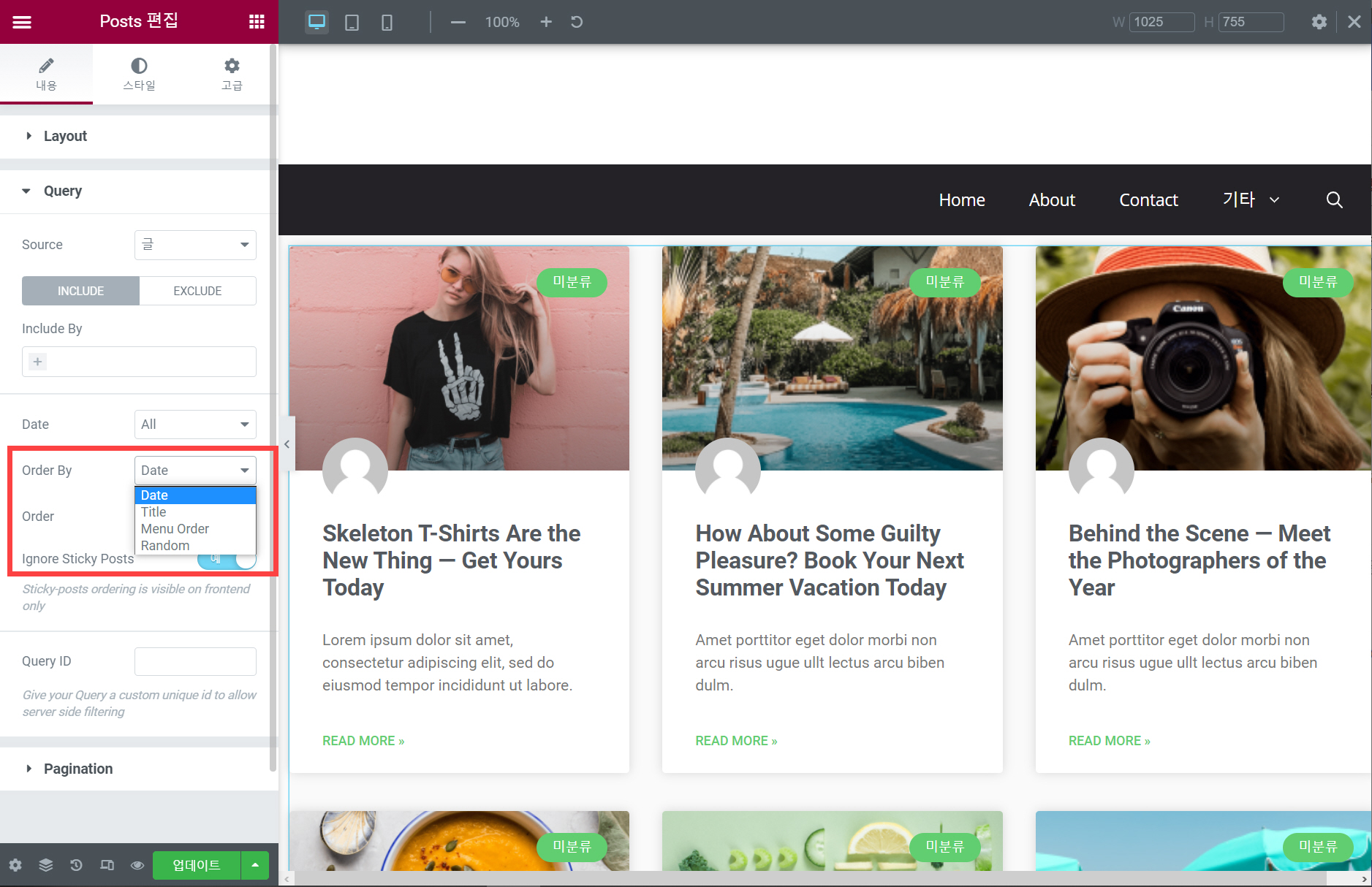Screen dimensions: 1372x887
Task: Click author avatar on Behind the Scene post
Action: (x=1101, y=470)
